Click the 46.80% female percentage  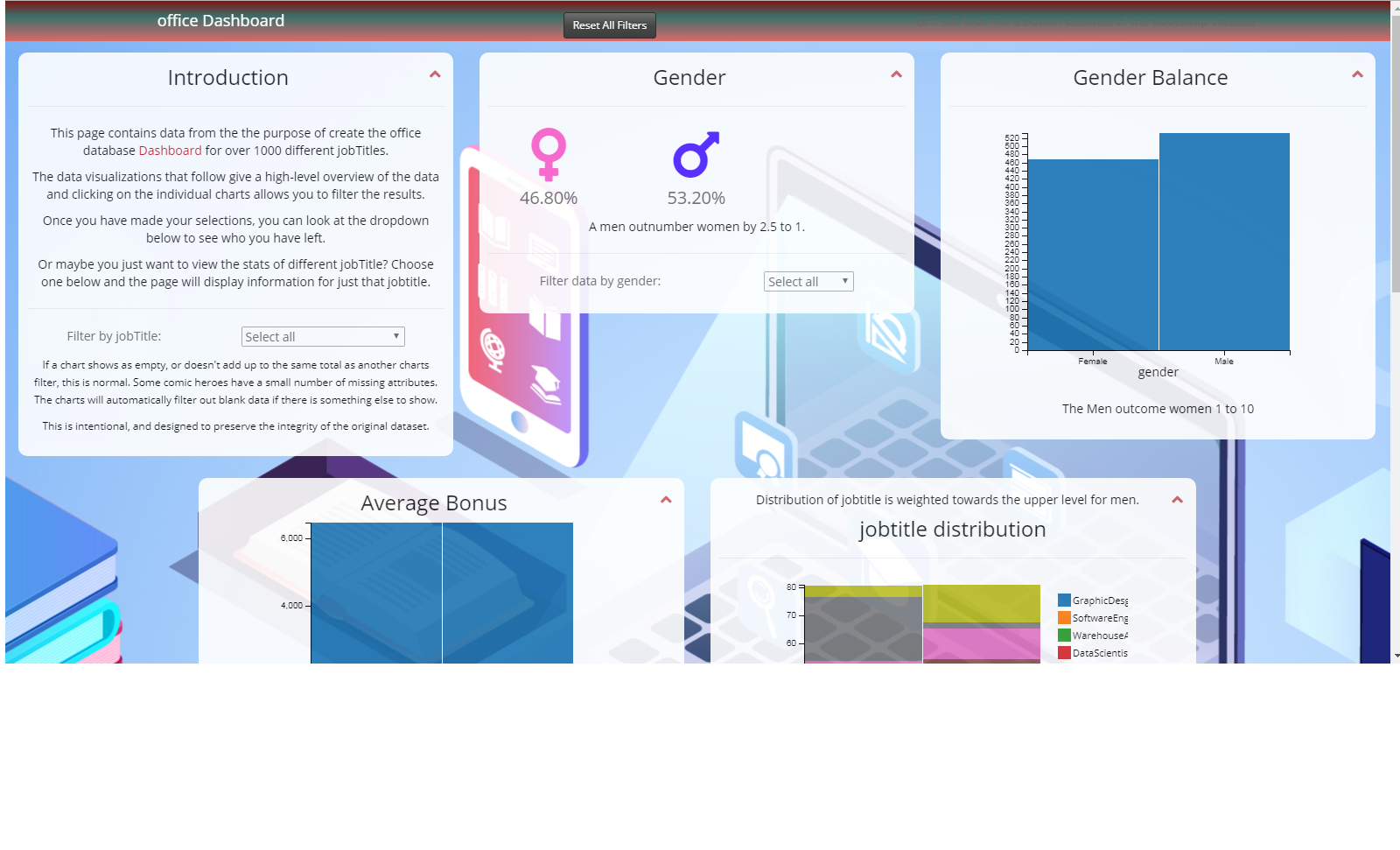pyautogui.click(x=549, y=199)
